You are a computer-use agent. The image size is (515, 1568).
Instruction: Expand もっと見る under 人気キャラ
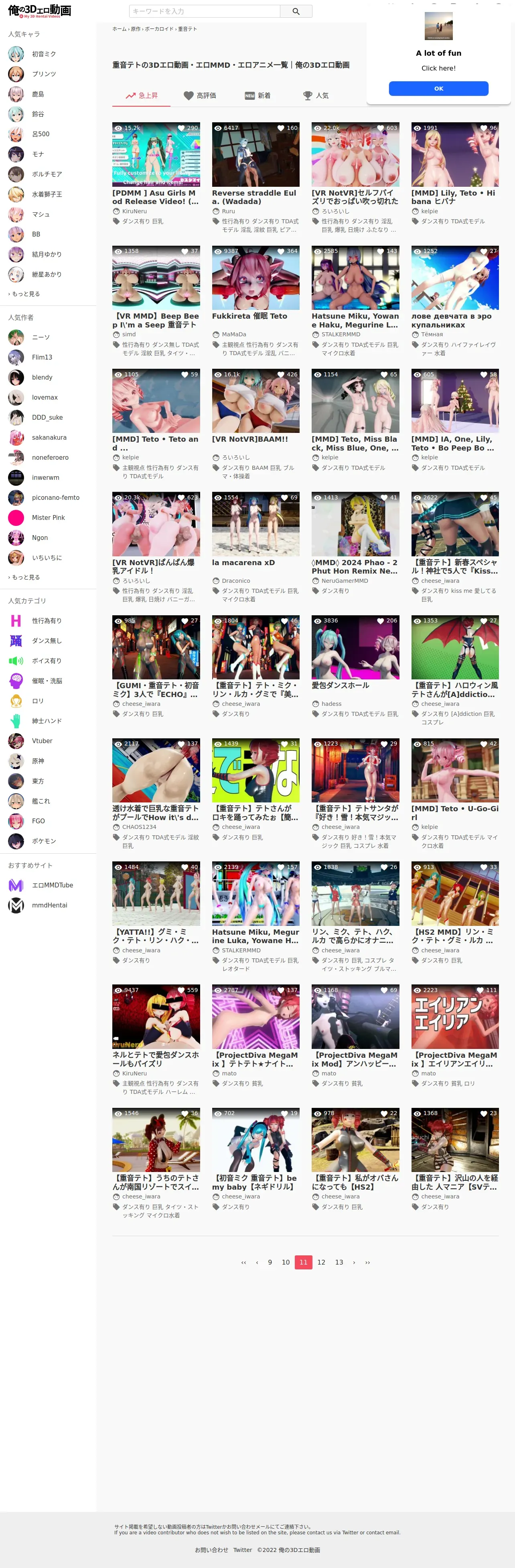coord(24,294)
